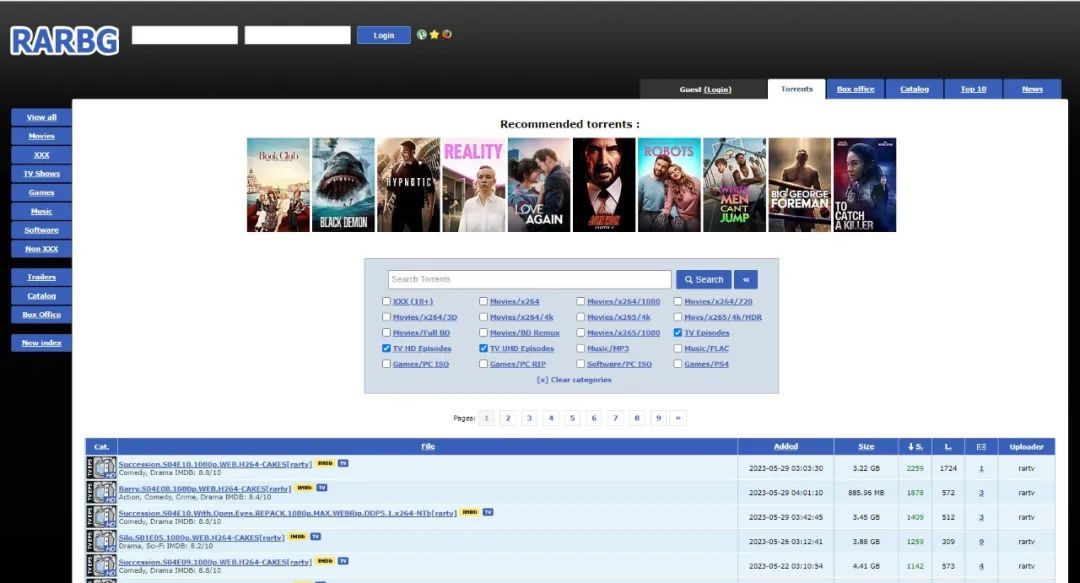Open the Black Demon poster
The height and width of the screenshot is (583, 1080).
coord(343,185)
